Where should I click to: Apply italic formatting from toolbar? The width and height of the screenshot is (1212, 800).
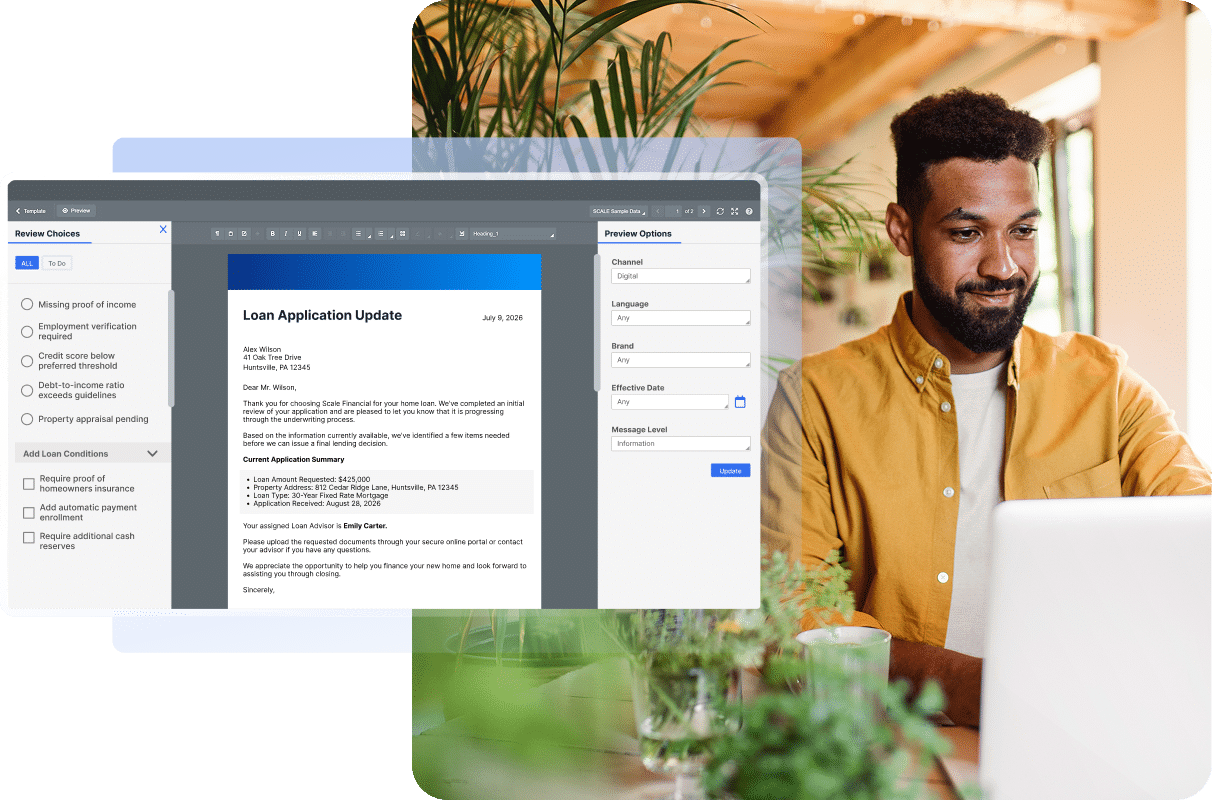tap(286, 234)
